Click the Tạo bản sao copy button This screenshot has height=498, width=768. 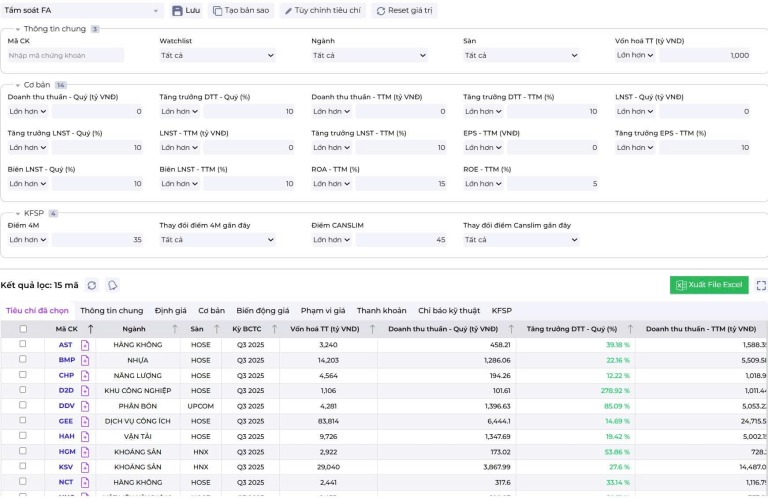point(241,10)
